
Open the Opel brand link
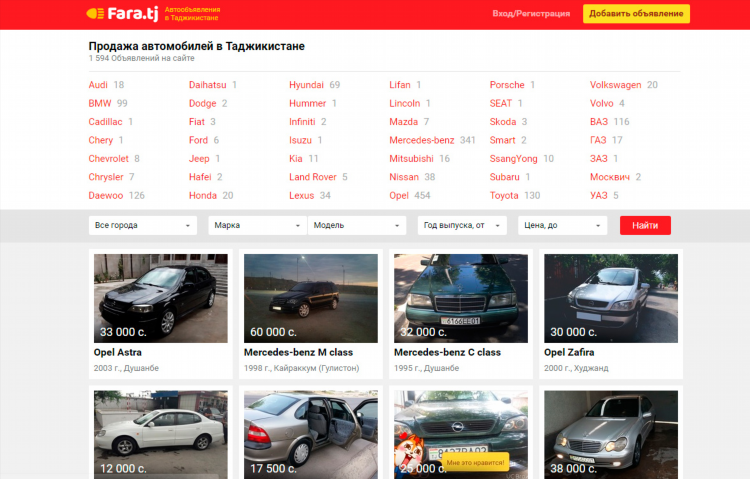click(399, 195)
